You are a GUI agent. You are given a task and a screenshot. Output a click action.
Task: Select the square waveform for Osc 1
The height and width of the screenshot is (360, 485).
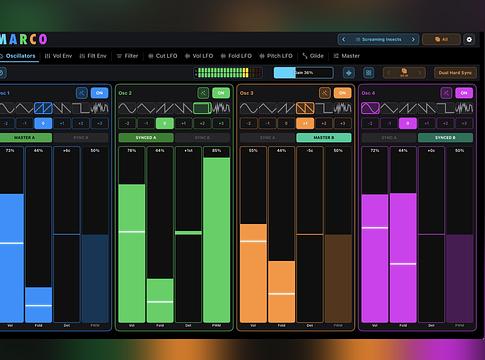pyautogui.click(x=81, y=108)
